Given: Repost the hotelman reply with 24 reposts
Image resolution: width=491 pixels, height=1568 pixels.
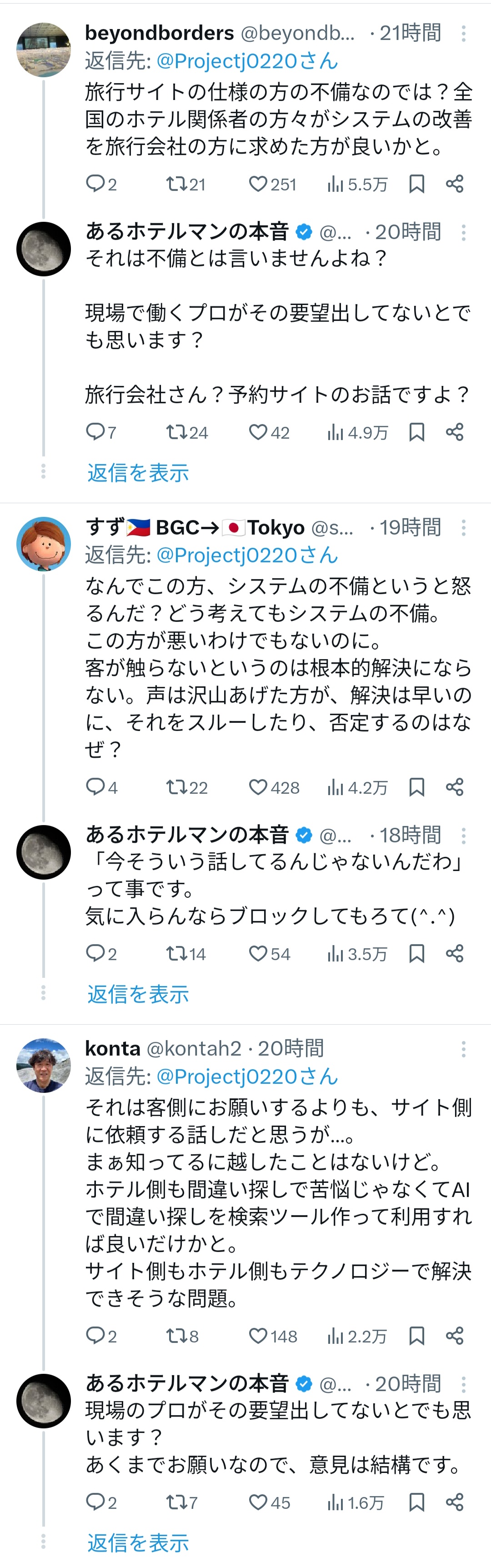Looking at the screenshot, I should point(176,432).
